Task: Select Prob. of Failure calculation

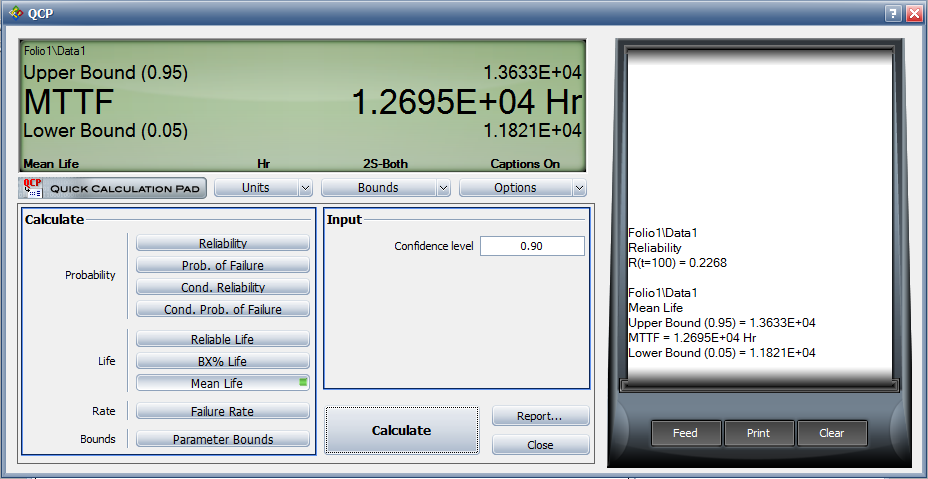Action: (x=223, y=265)
